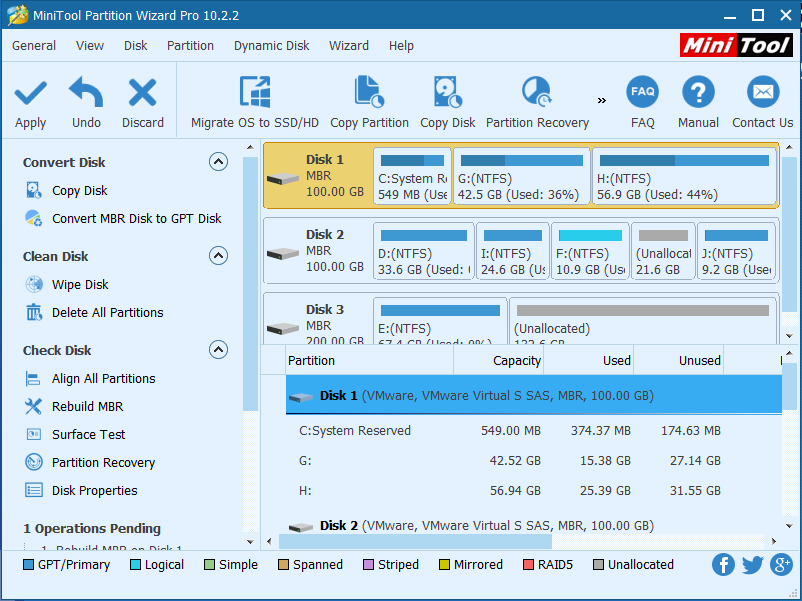Choose Delete All Partitions action
The width and height of the screenshot is (802, 601).
tap(107, 313)
